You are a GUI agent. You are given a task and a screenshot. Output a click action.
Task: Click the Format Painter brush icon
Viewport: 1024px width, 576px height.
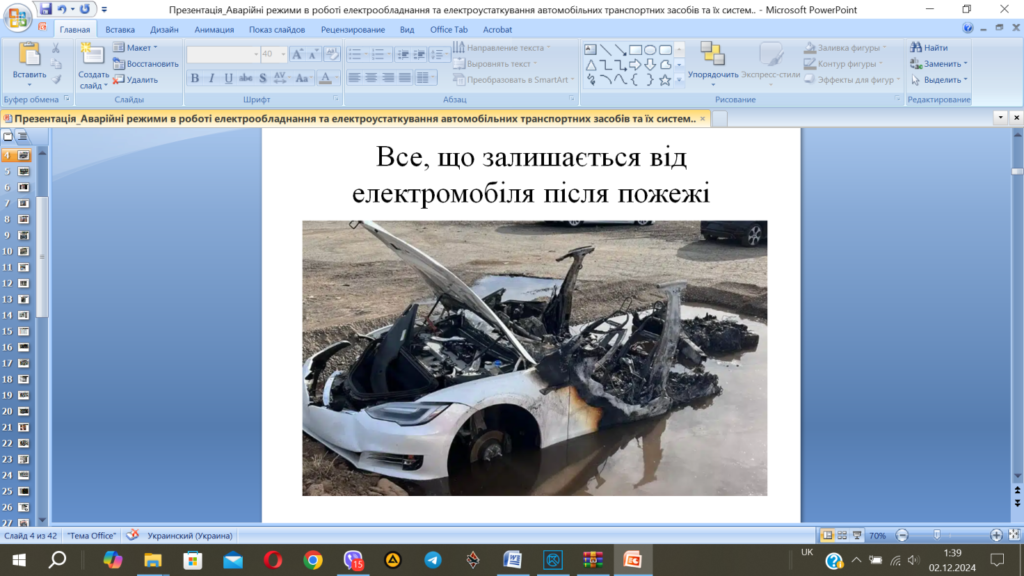(x=56, y=80)
